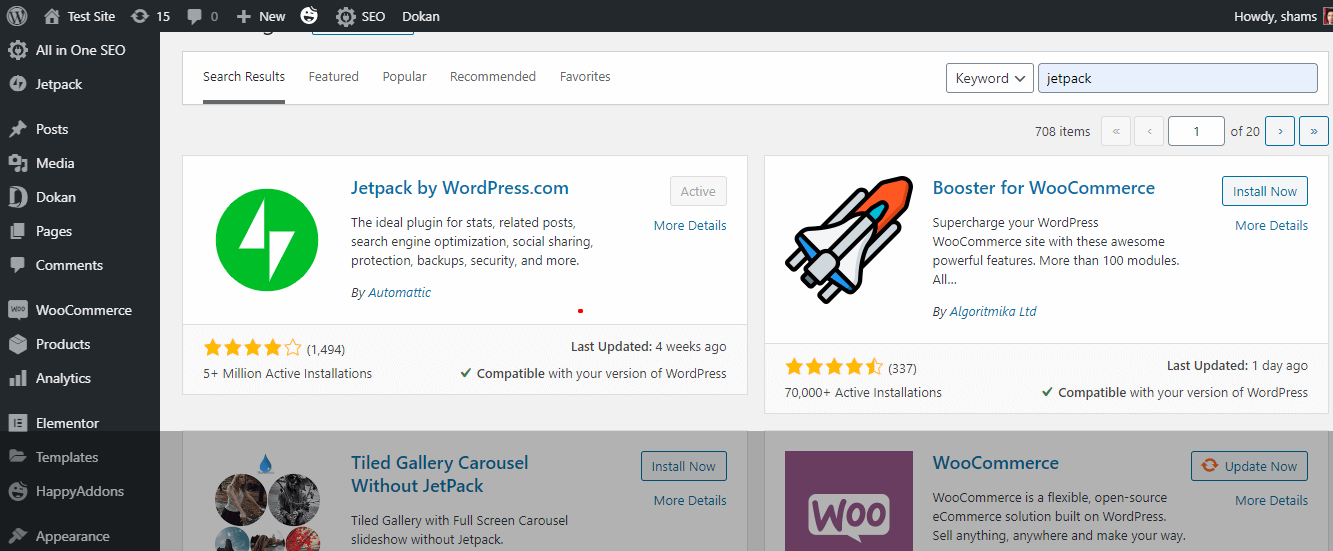
Task: Click the round face icon in admin bar
Action: [x=310, y=16]
